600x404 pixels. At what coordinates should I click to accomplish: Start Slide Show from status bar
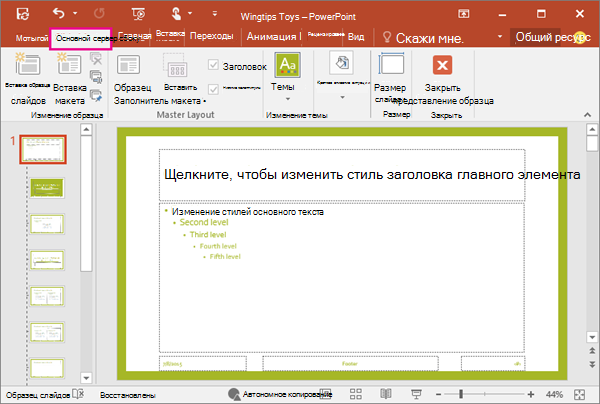(416, 394)
